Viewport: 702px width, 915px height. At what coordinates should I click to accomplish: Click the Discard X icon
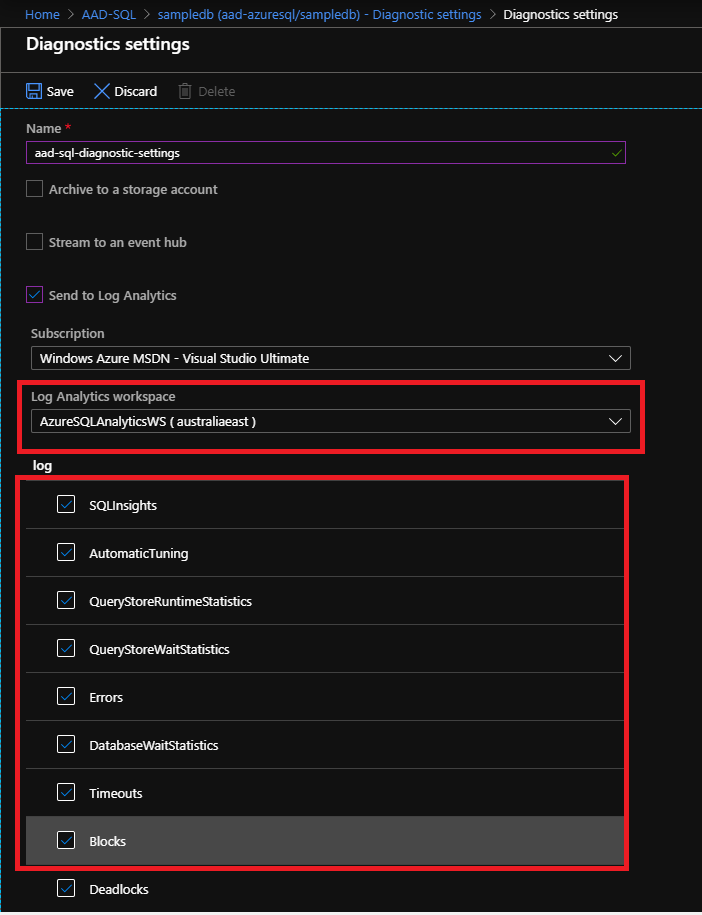click(101, 91)
